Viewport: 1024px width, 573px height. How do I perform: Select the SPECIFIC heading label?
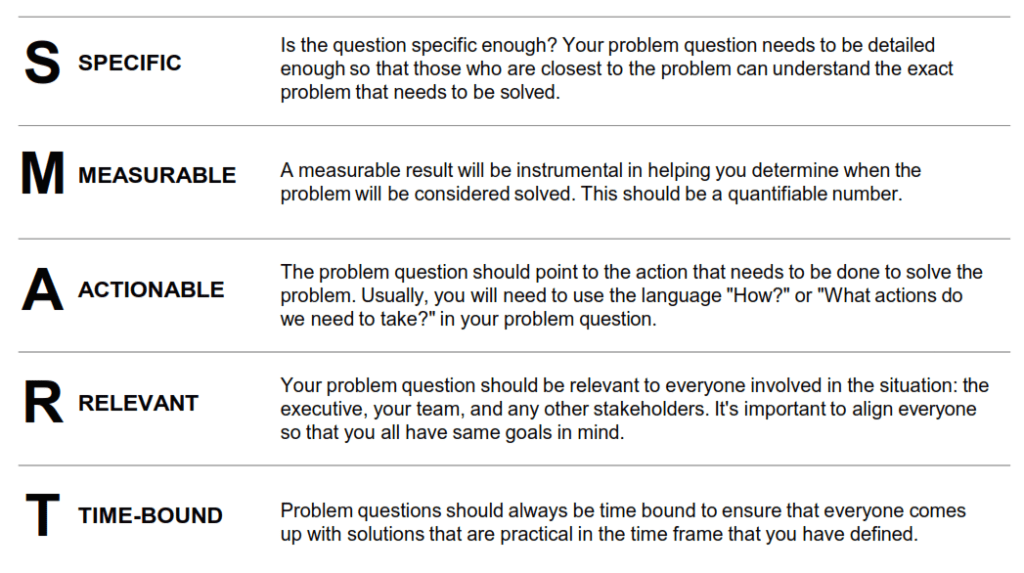(130, 63)
